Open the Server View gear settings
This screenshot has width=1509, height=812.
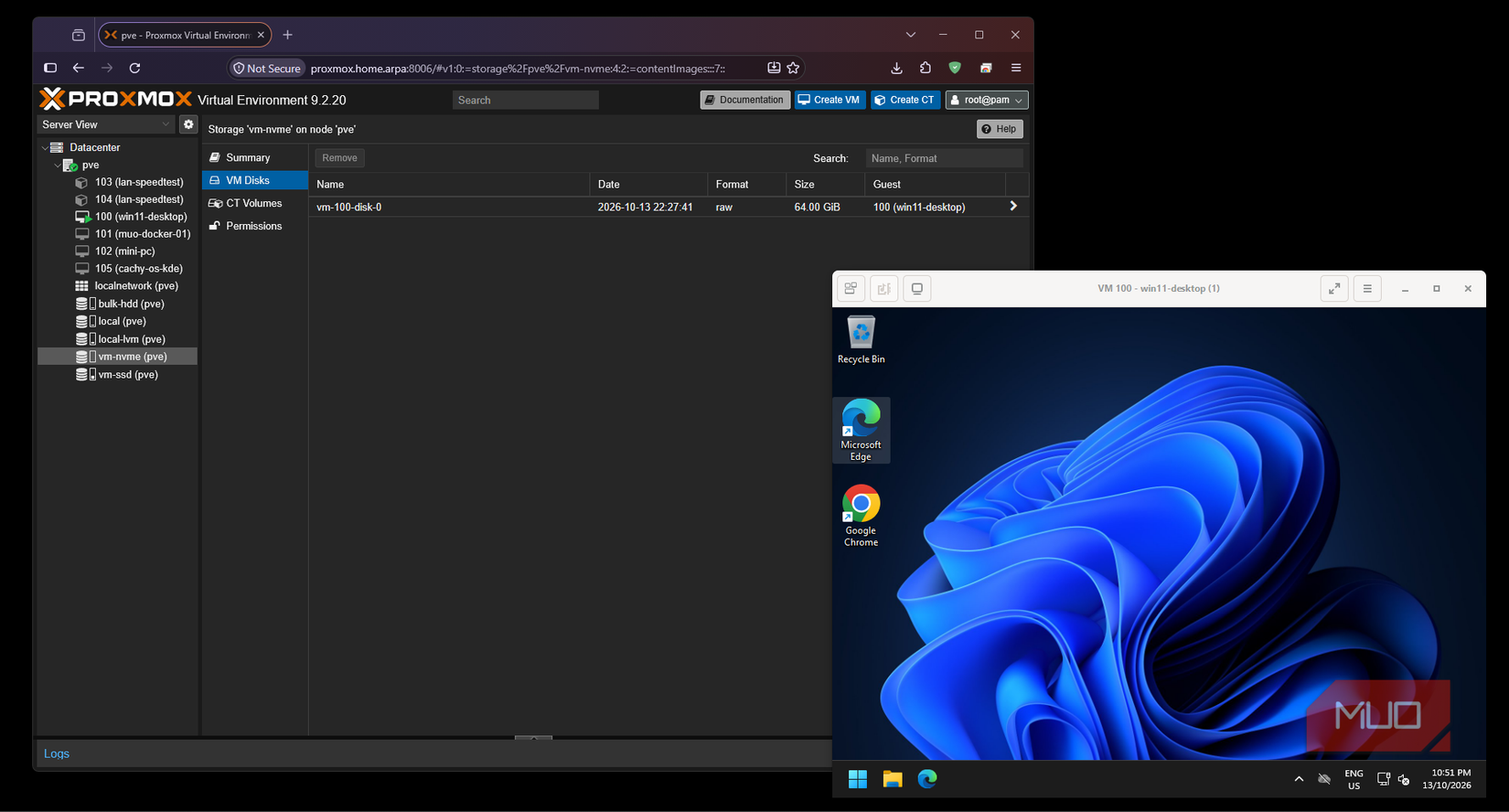(188, 124)
